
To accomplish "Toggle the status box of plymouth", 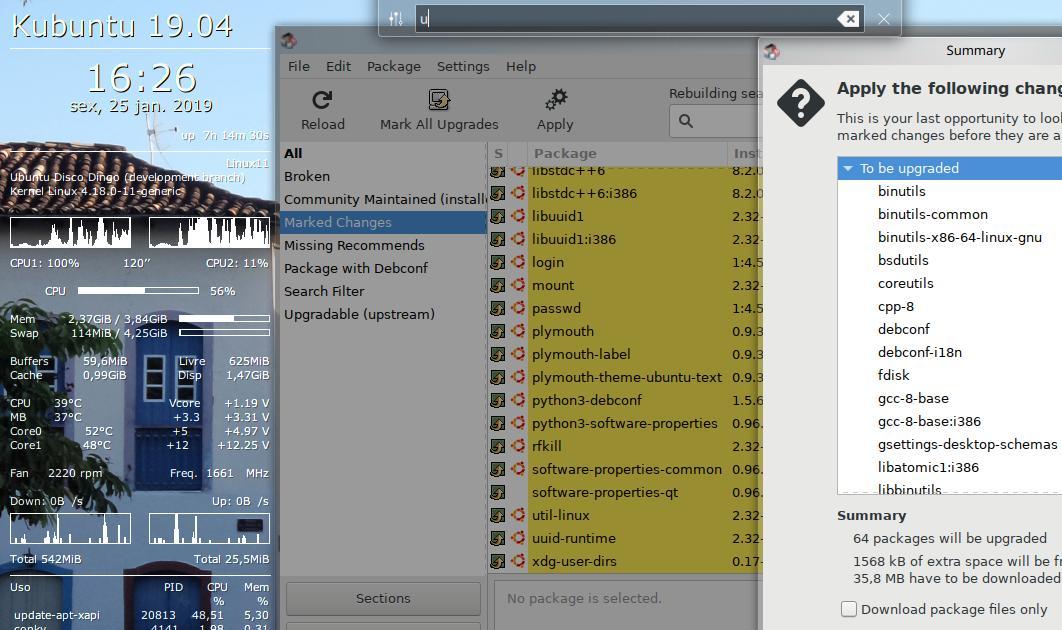I will pos(498,331).
